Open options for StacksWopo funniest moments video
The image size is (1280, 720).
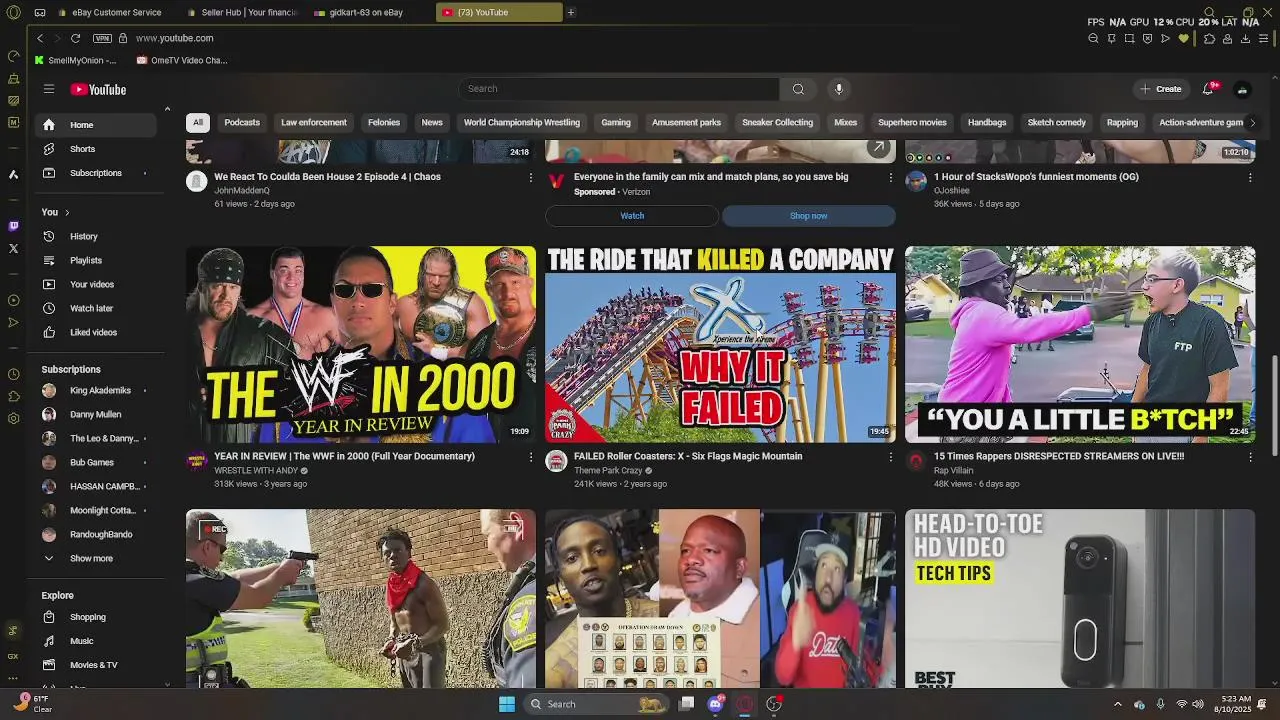click(x=1250, y=177)
